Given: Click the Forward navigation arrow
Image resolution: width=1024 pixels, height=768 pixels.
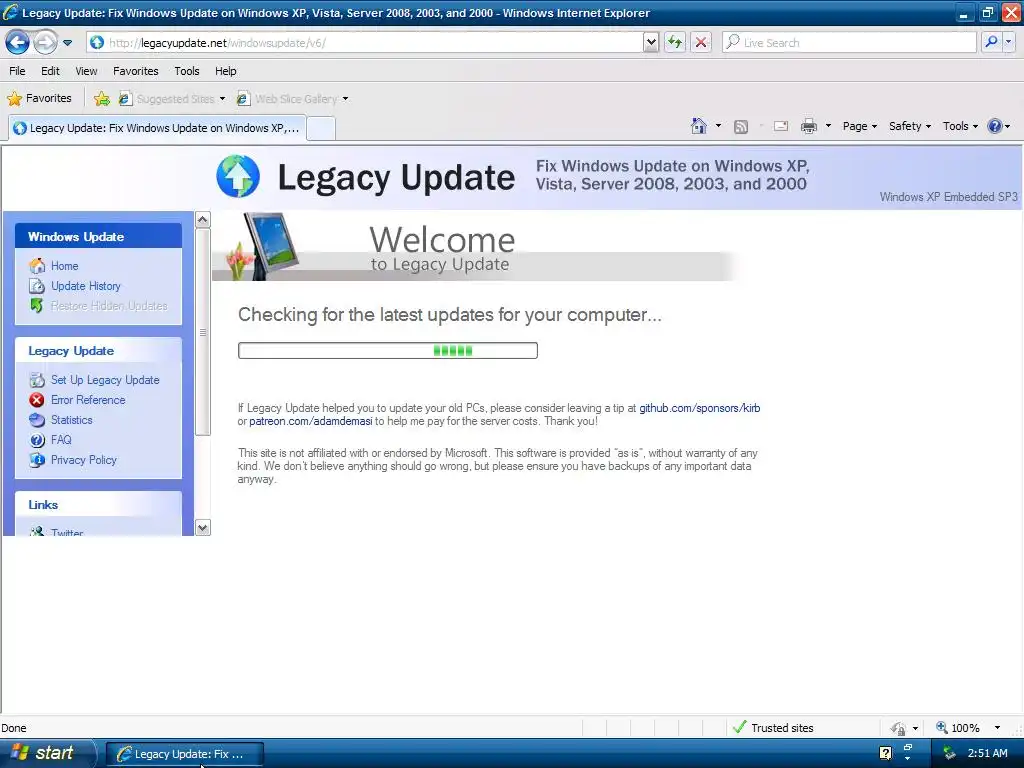Looking at the screenshot, I should pos(45,43).
